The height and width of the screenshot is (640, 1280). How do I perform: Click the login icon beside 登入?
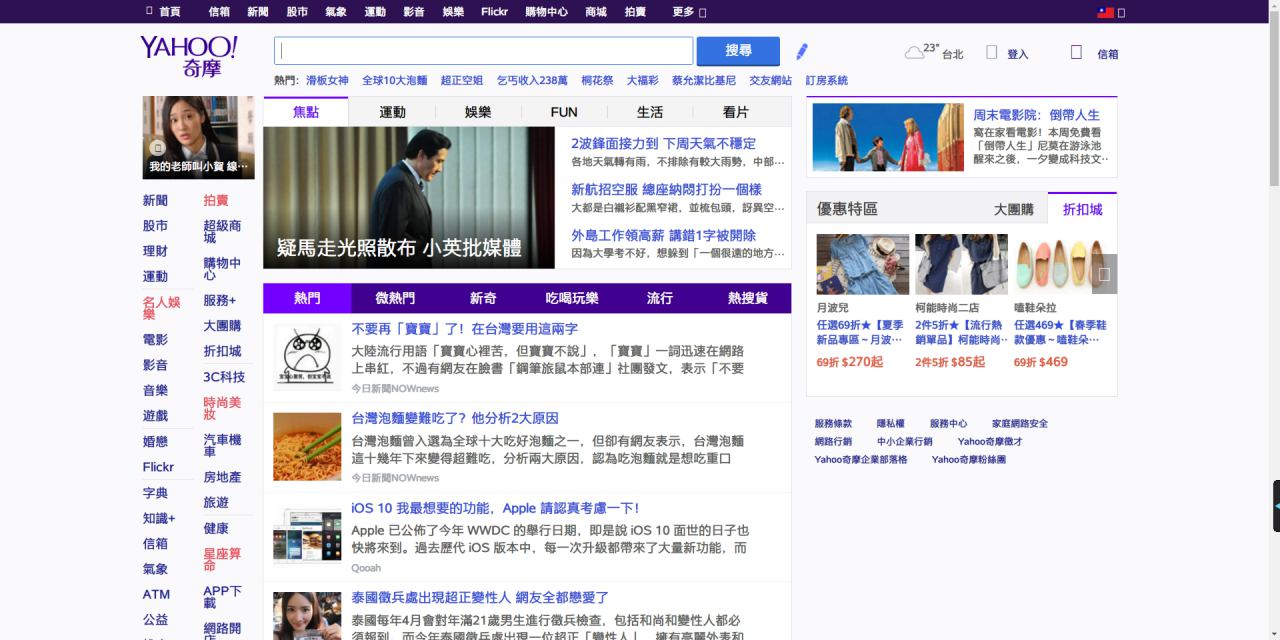[x=992, y=52]
